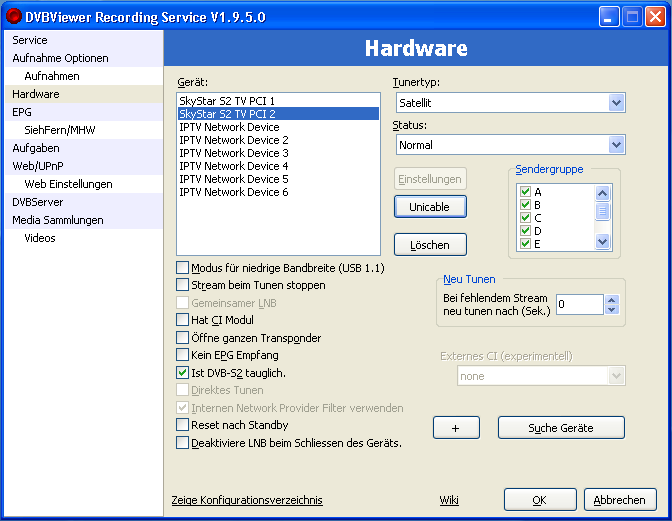Expand the Status dropdown
The width and height of the screenshot is (672, 521).
616,145
